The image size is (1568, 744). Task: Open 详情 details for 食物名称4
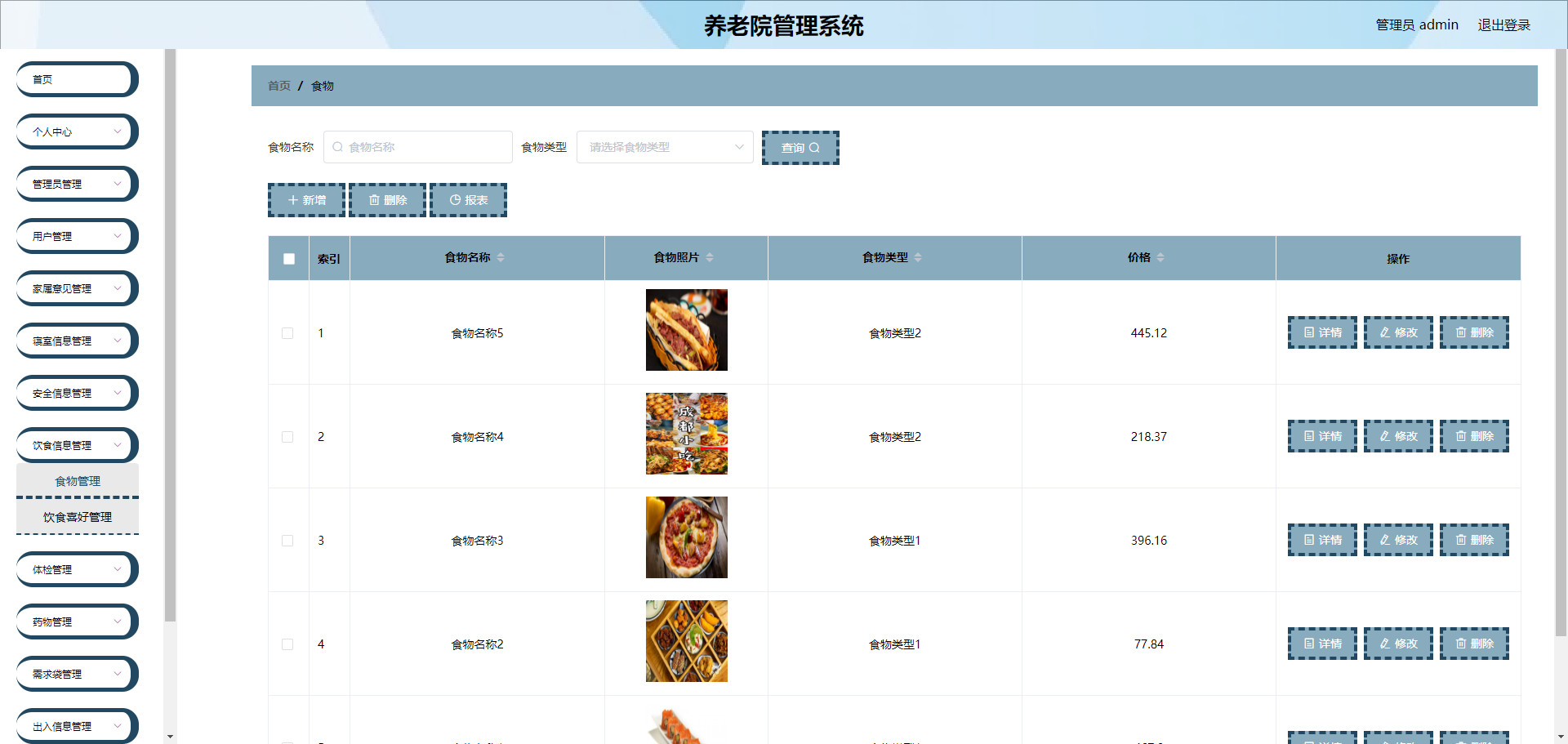pos(1322,436)
